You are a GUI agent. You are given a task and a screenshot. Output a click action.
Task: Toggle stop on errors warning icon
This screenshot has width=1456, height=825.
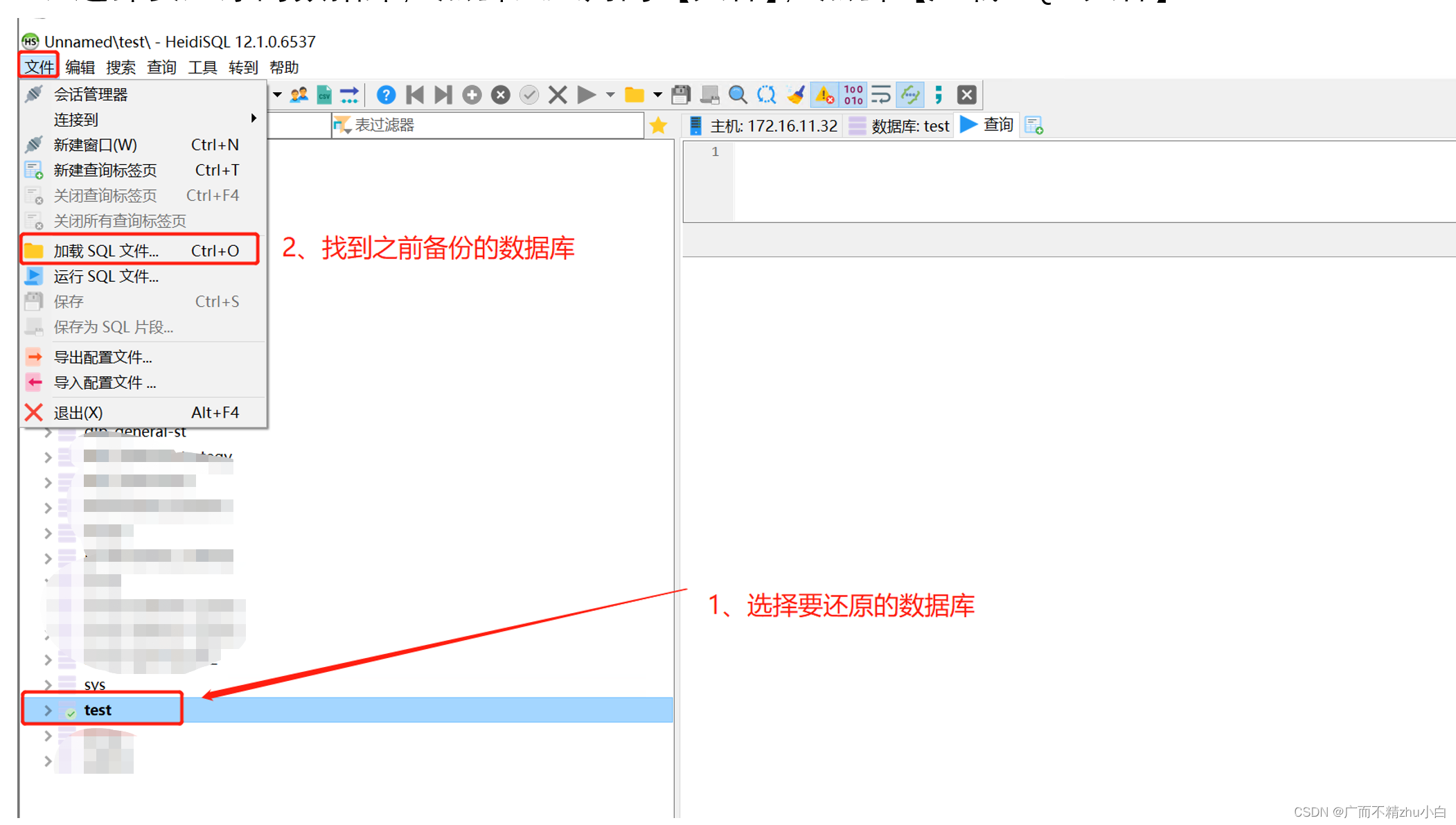pyautogui.click(x=824, y=95)
